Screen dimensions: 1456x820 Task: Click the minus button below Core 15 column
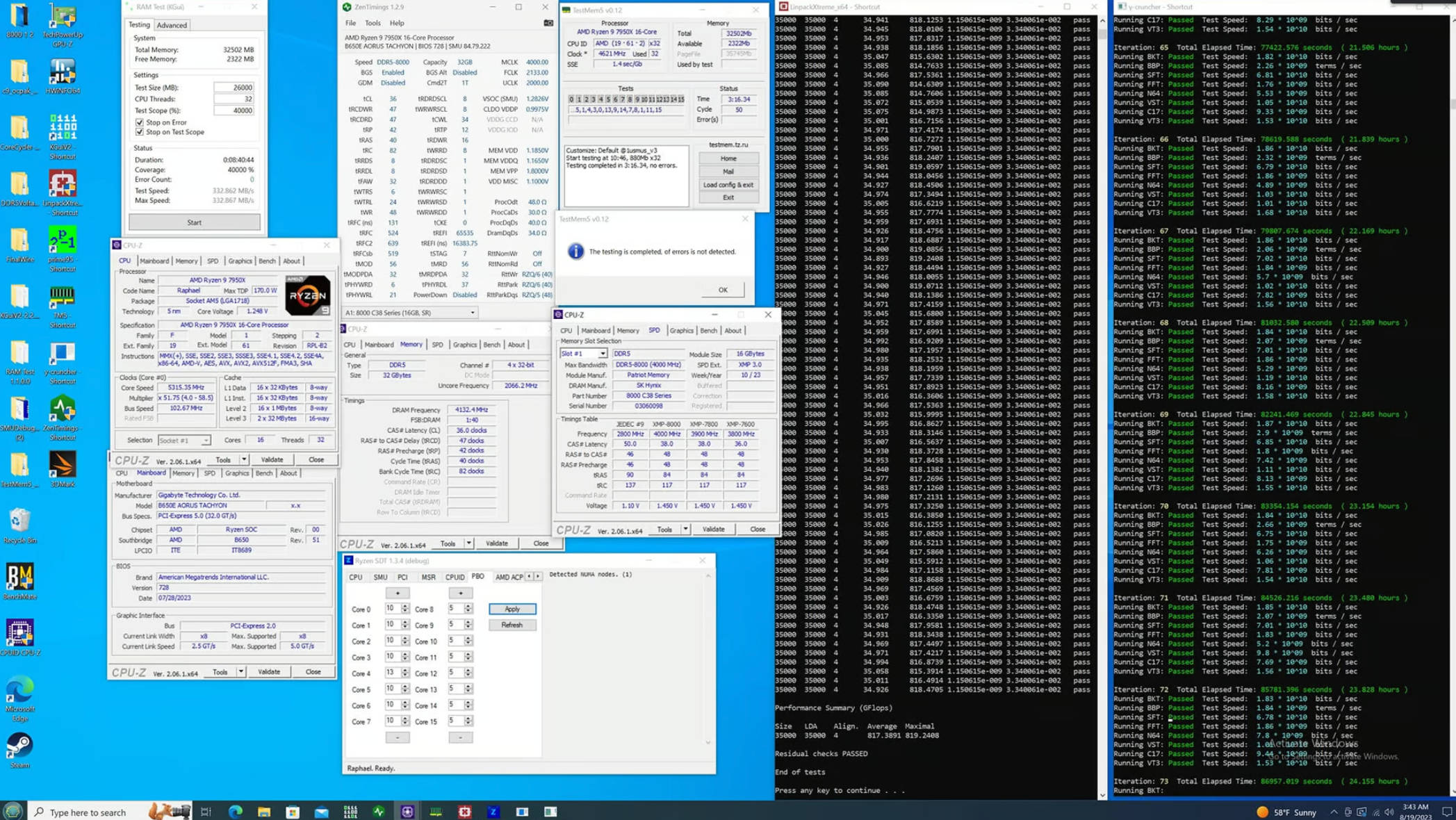pyautogui.click(x=460, y=737)
